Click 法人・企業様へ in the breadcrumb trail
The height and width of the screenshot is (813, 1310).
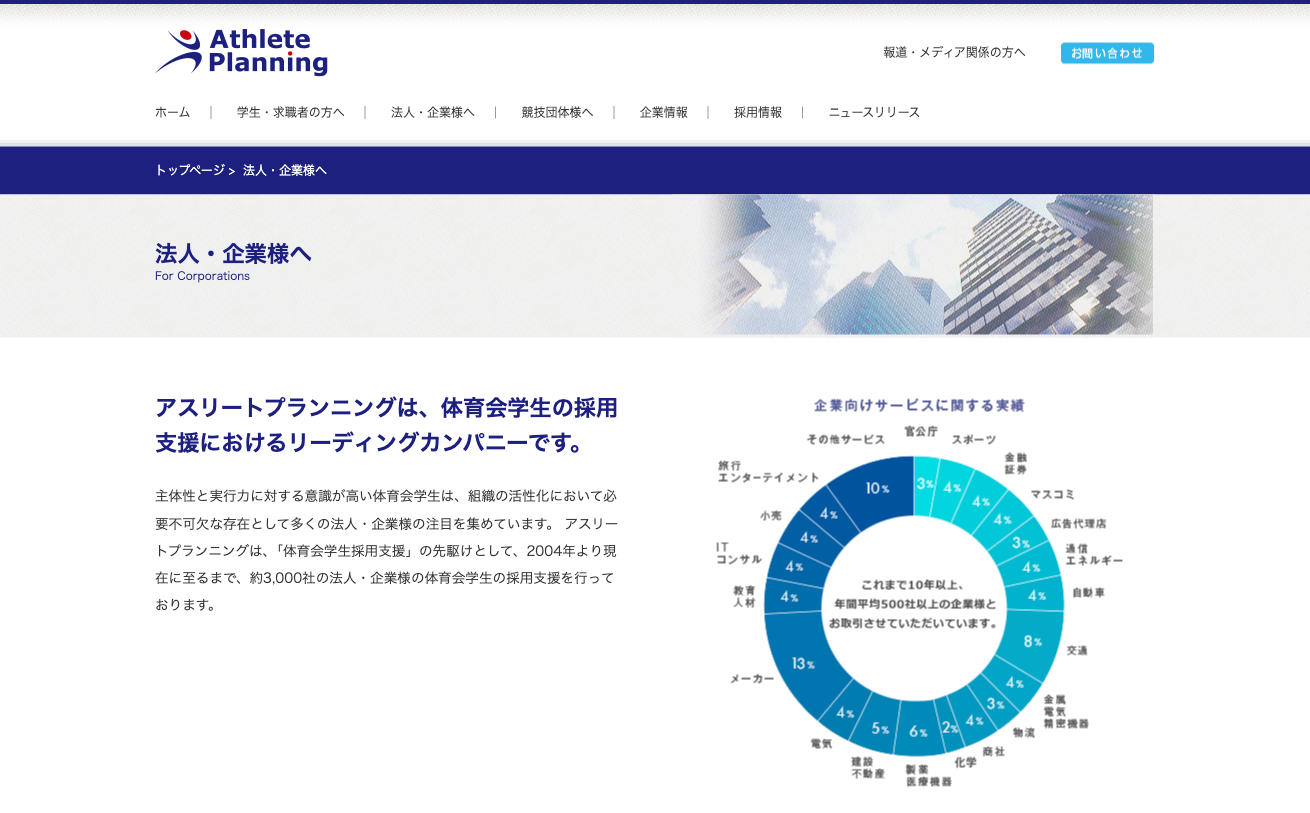[x=285, y=170]
